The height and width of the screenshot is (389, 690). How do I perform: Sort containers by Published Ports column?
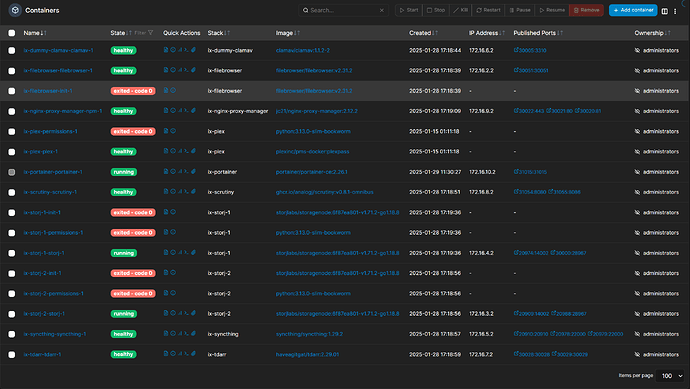point(538,33)
